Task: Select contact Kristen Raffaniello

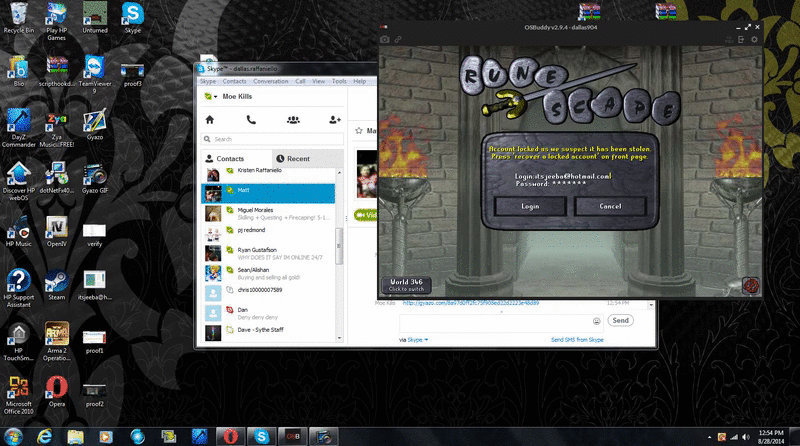Action: [268, 175]
